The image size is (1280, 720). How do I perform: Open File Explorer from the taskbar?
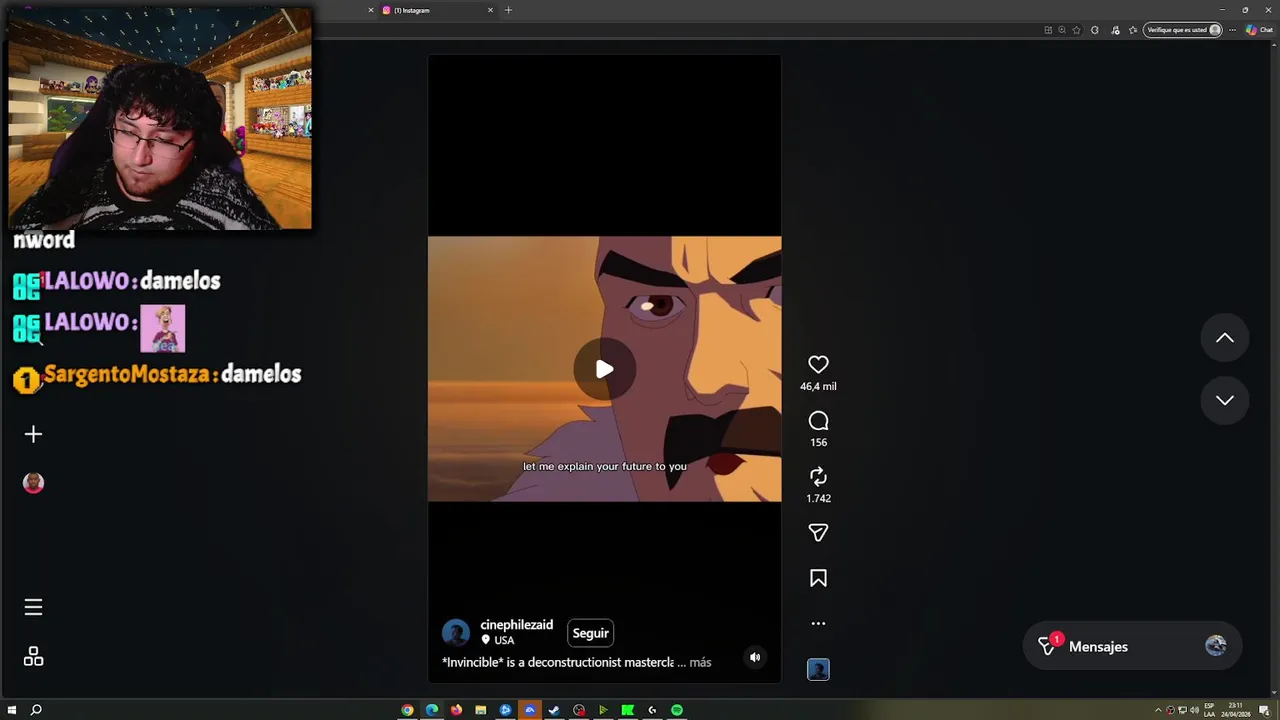pos(481,710)
